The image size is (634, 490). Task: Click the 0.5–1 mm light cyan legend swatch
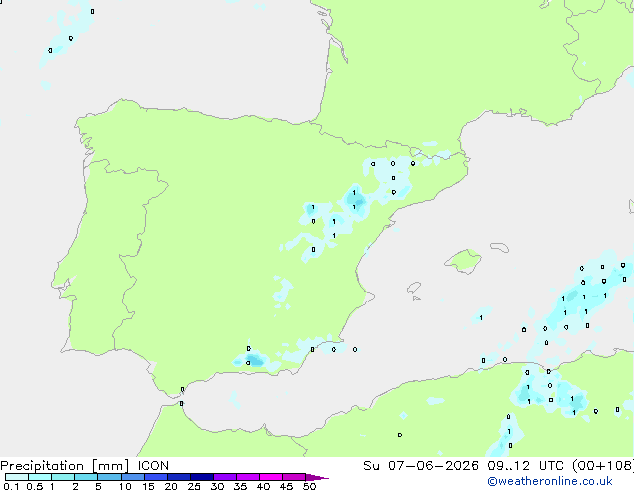[40, 477]
